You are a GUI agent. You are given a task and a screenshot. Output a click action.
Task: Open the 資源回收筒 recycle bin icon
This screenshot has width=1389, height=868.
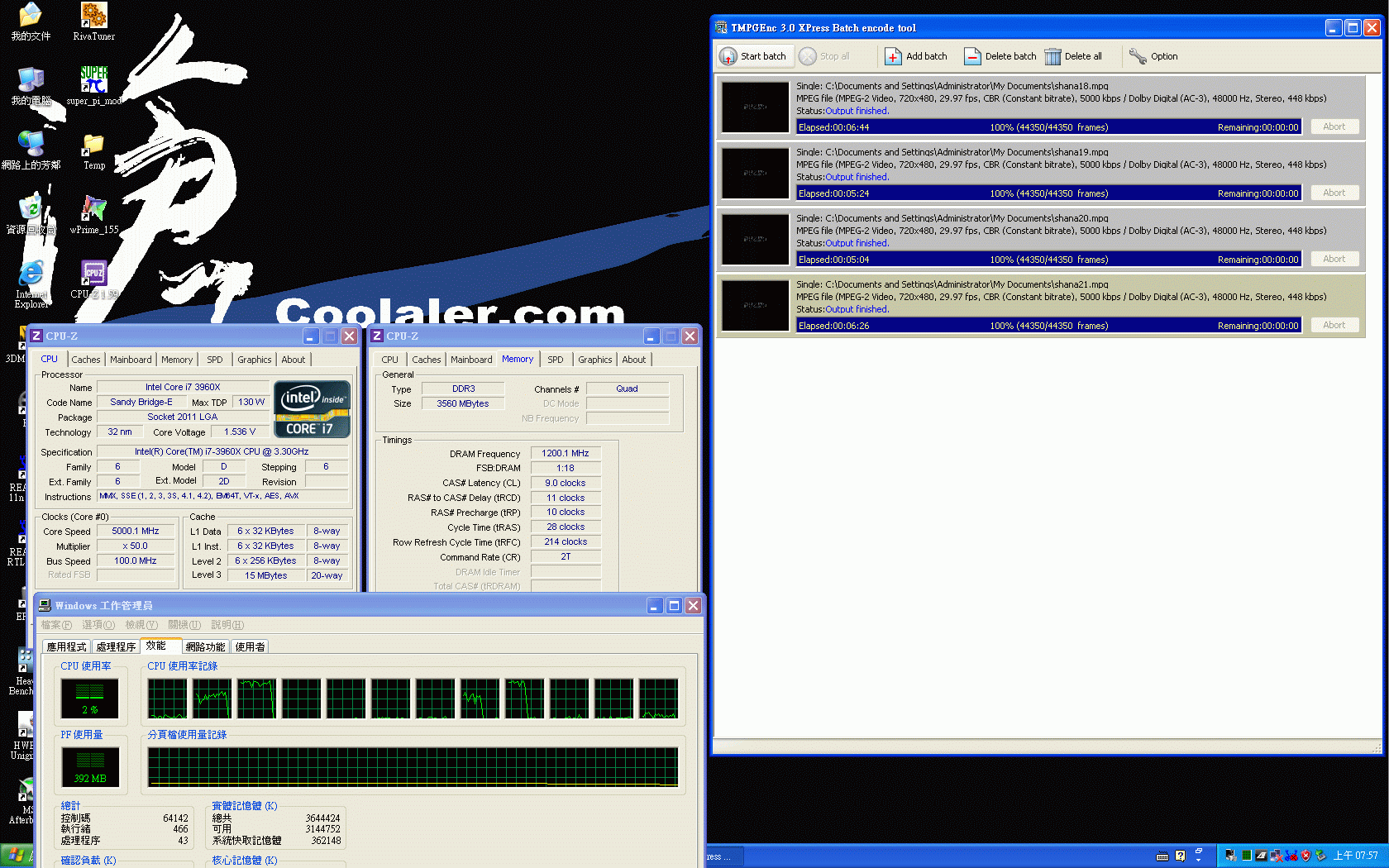click(31, 215)
